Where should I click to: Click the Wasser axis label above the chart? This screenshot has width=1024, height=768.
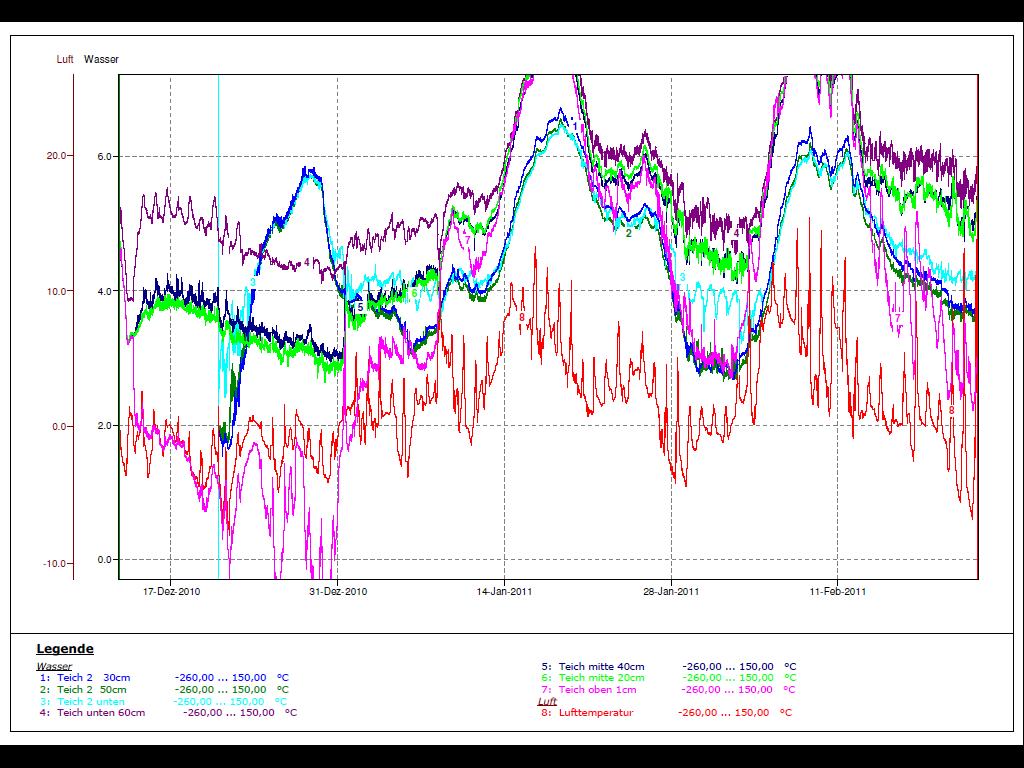101,60
